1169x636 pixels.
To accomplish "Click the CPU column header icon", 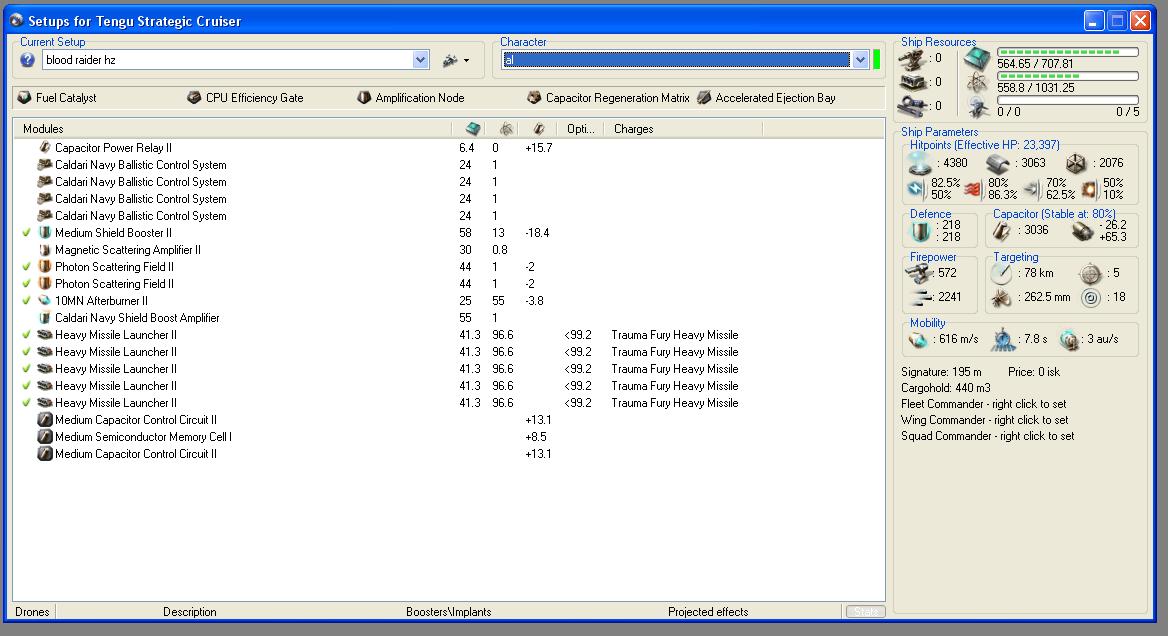I will 473,129.
